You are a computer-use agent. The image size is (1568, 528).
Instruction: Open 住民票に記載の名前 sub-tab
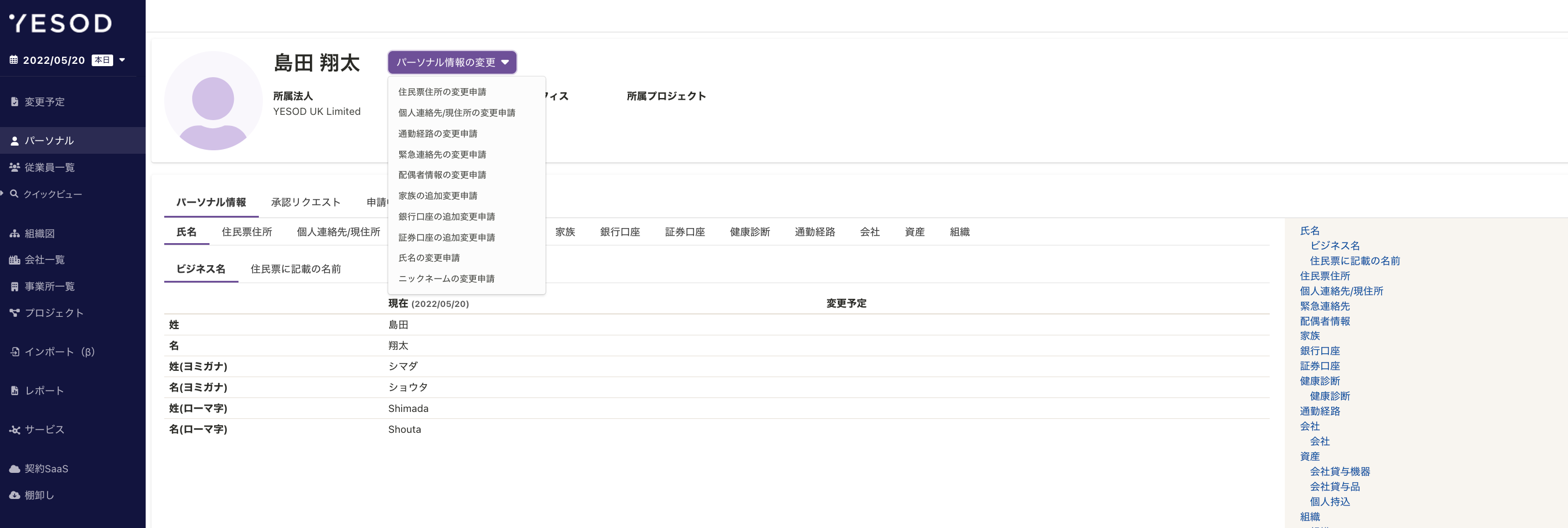(x=295, y=268)
